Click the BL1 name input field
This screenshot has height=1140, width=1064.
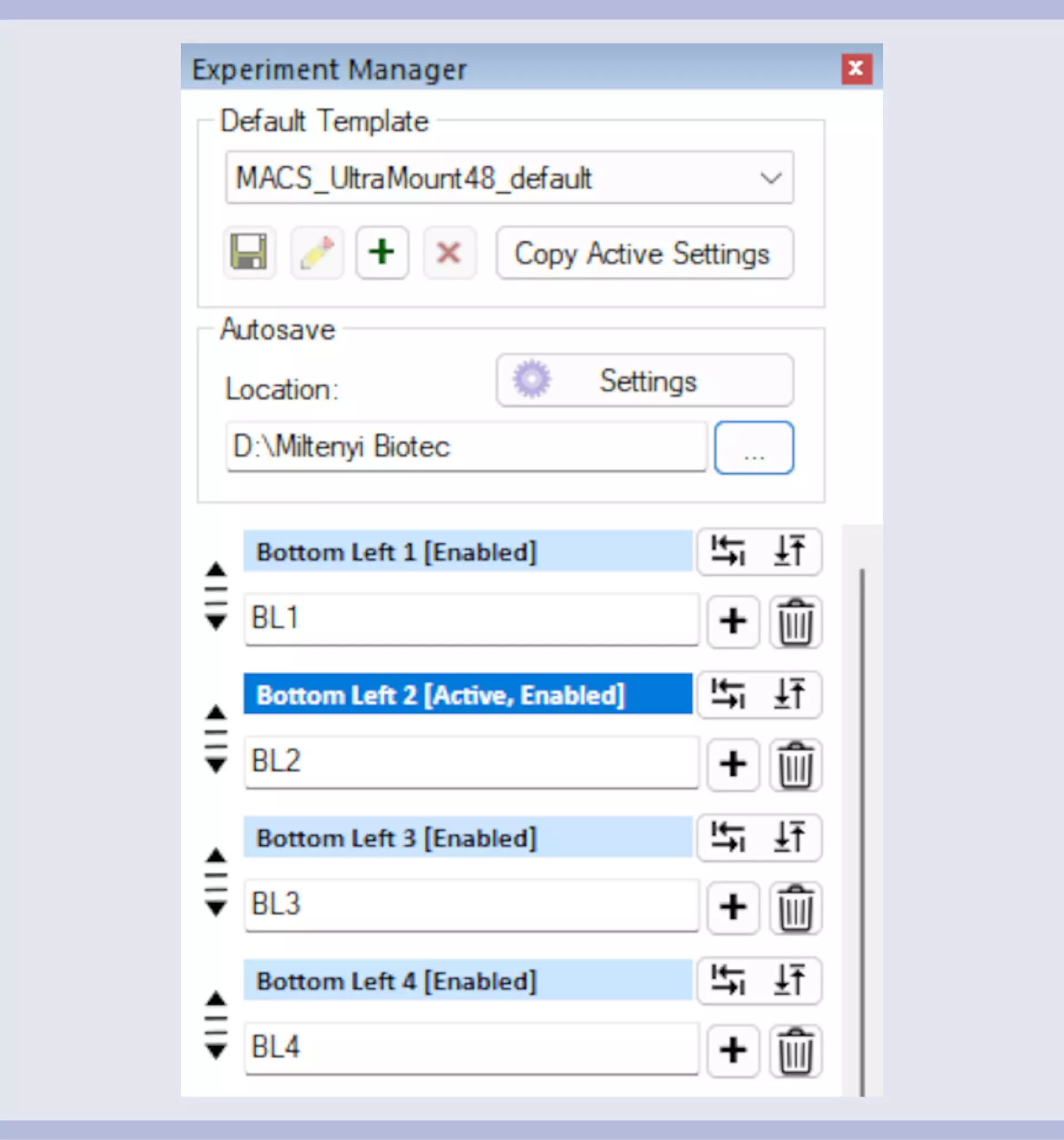pos(472,619)
